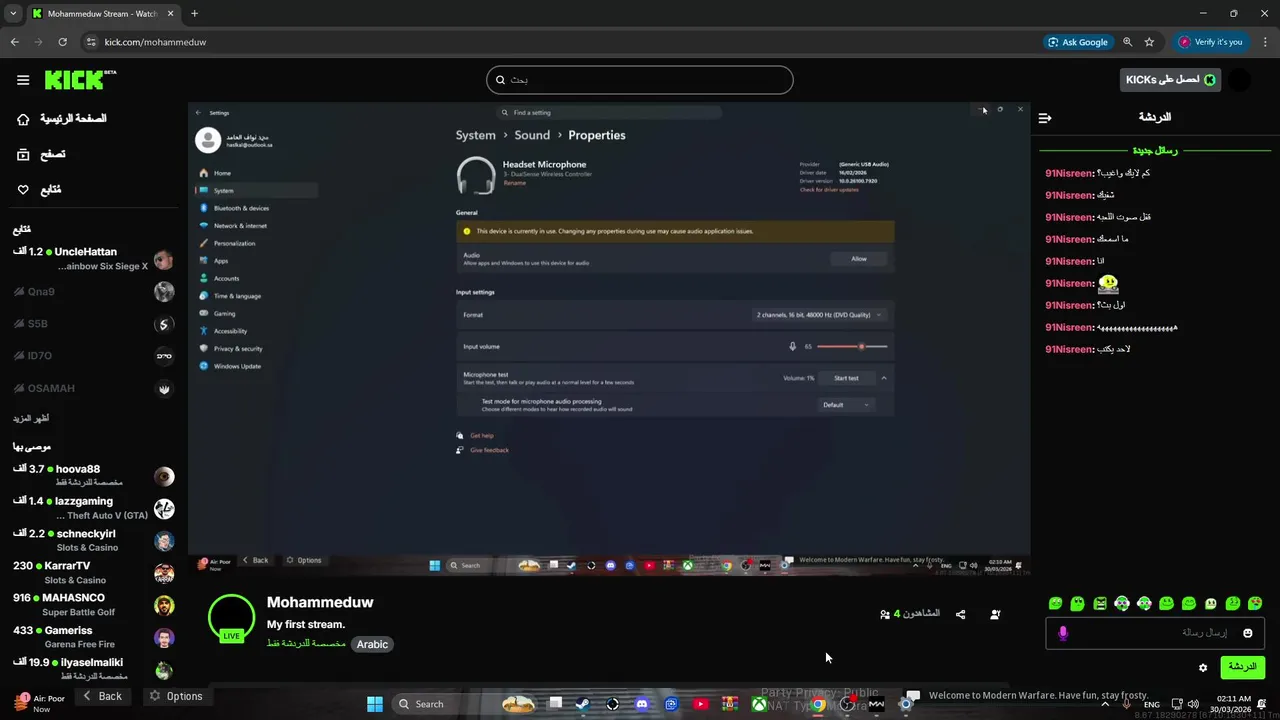Open MAHASNCO recommended channel

click(x=94, y=605)
